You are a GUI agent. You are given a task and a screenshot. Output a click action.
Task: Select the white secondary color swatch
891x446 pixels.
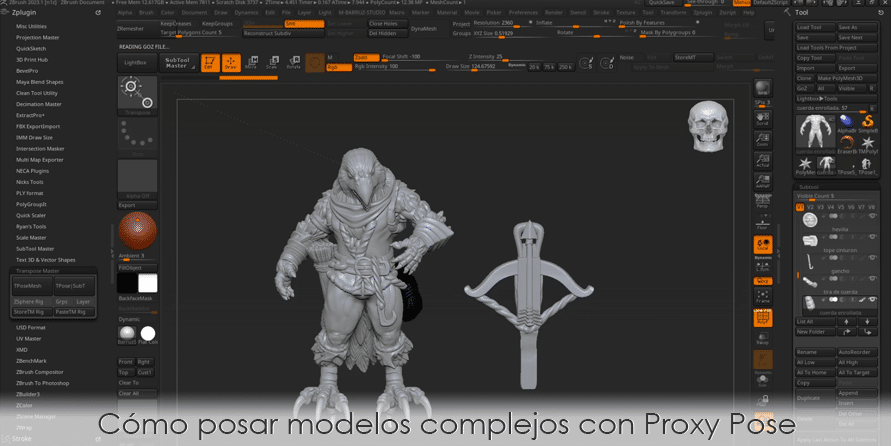point(148,284)
